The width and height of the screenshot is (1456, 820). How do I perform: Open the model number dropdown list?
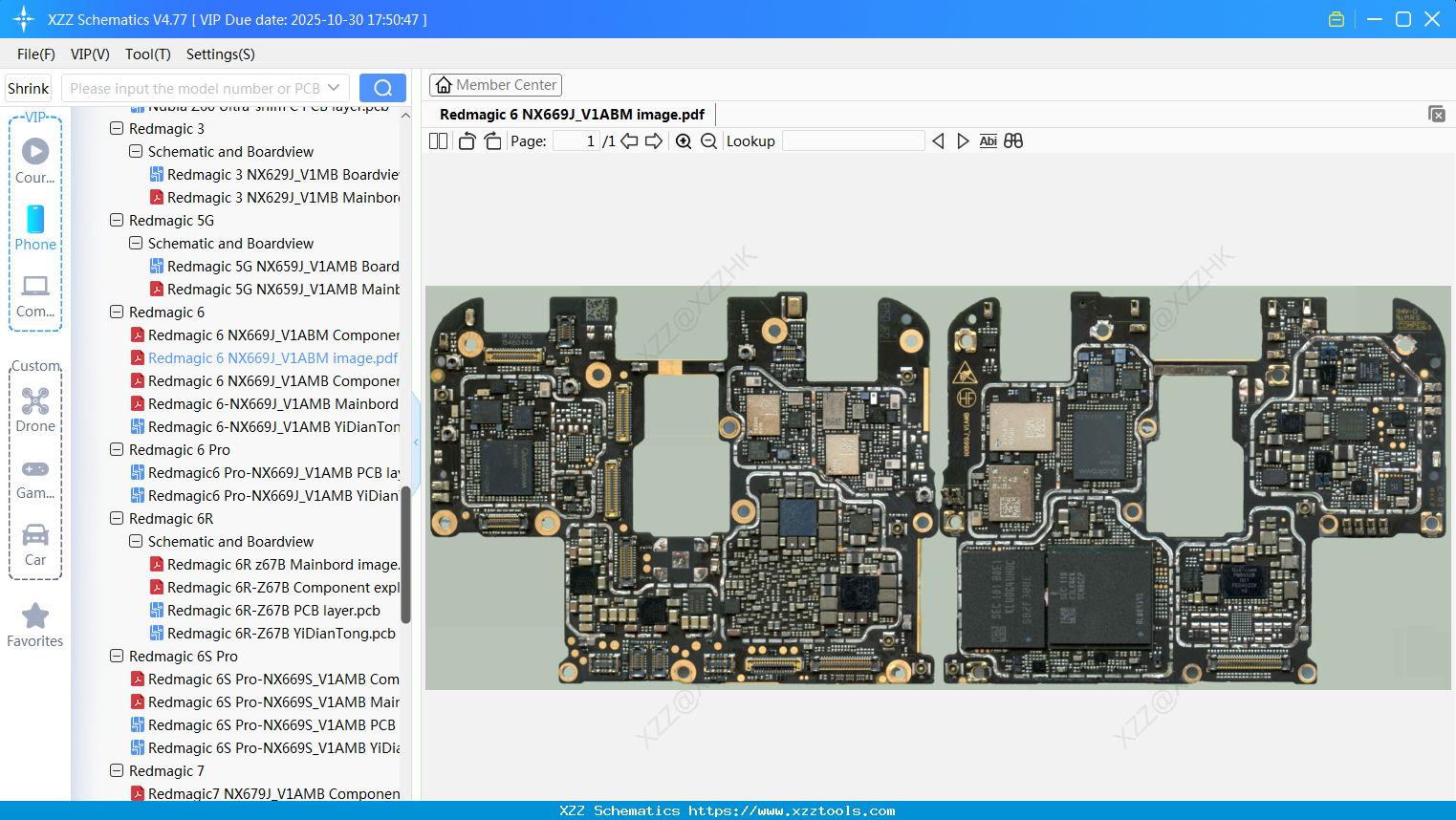pyautogui.click(x=336, y=87)
